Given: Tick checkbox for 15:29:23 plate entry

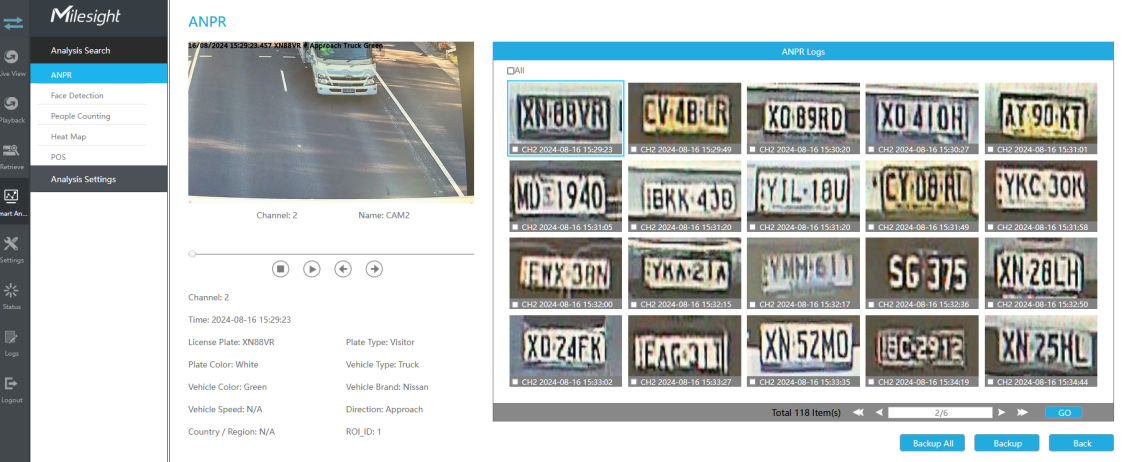Looking at the screenshot, I should pyautogui.click(x=514, y=150).
